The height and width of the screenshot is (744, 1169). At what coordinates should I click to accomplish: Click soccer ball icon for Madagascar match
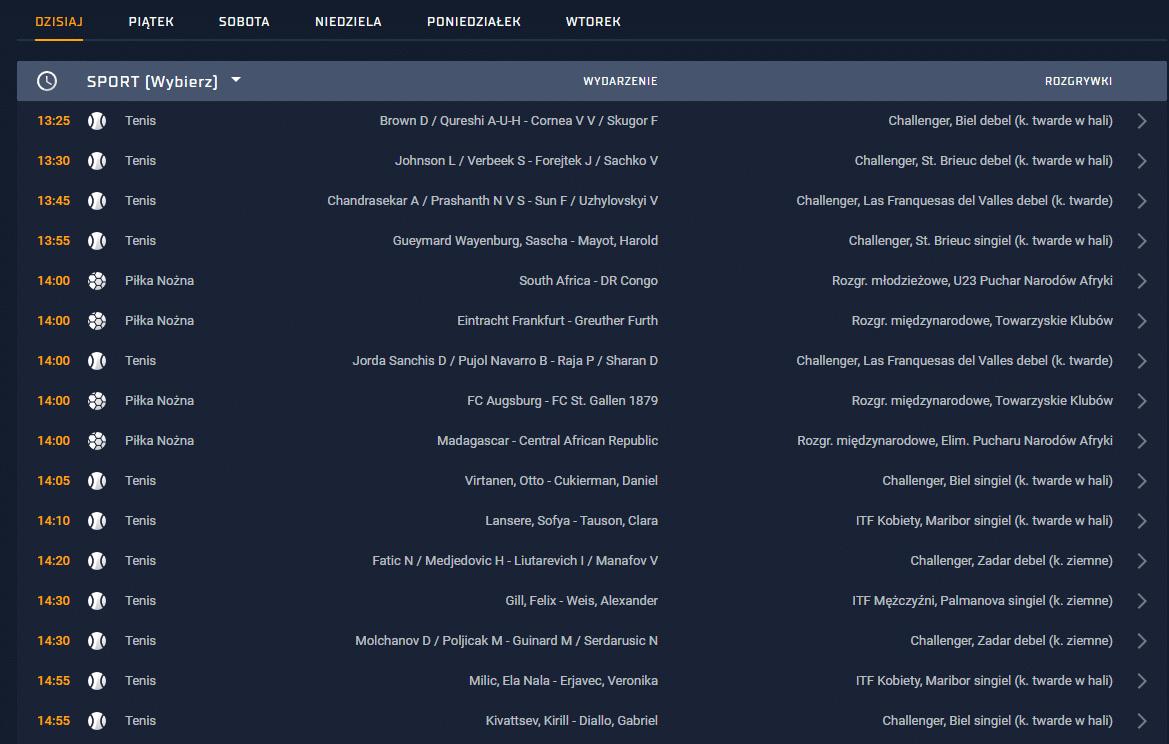pos(97,441)
